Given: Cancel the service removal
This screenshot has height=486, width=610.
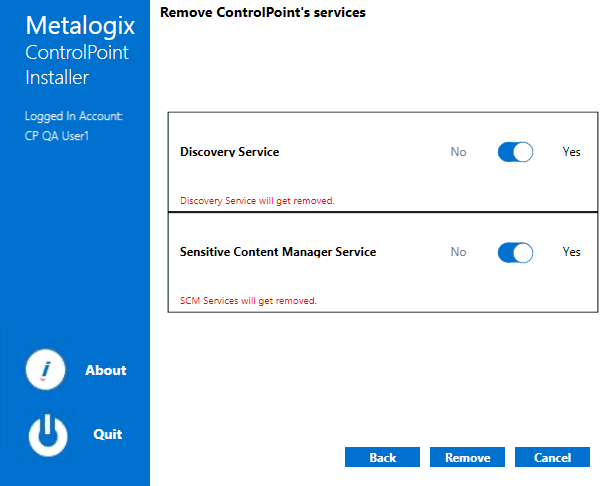Looking at the screenshot, I should tap(552, 457).
